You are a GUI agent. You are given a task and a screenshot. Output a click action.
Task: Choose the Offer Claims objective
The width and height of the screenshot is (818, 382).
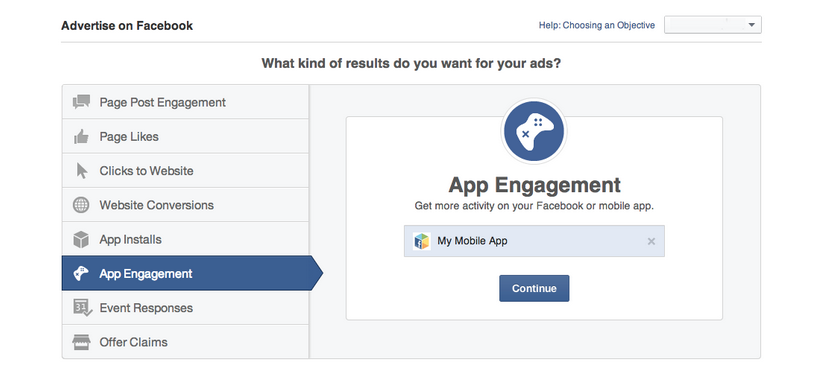[x=185, y=342]
